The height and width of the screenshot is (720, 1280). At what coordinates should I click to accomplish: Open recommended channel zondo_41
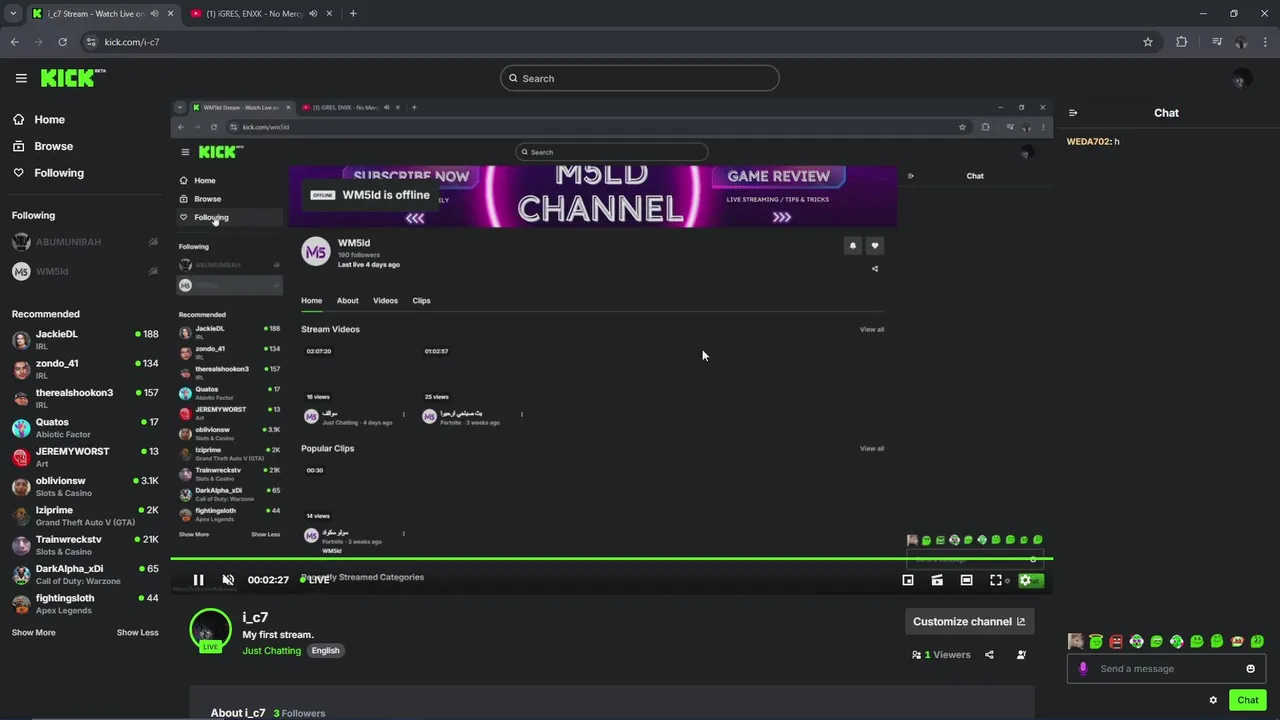click(85, 369)
